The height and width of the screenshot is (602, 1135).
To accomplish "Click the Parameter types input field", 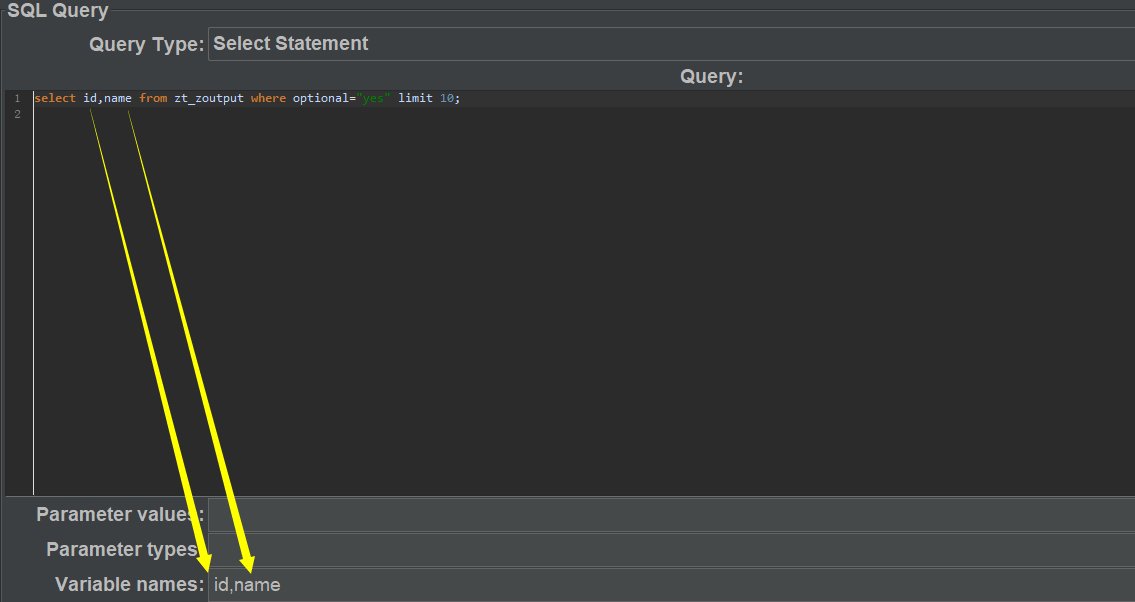I will tap(671, 550).
